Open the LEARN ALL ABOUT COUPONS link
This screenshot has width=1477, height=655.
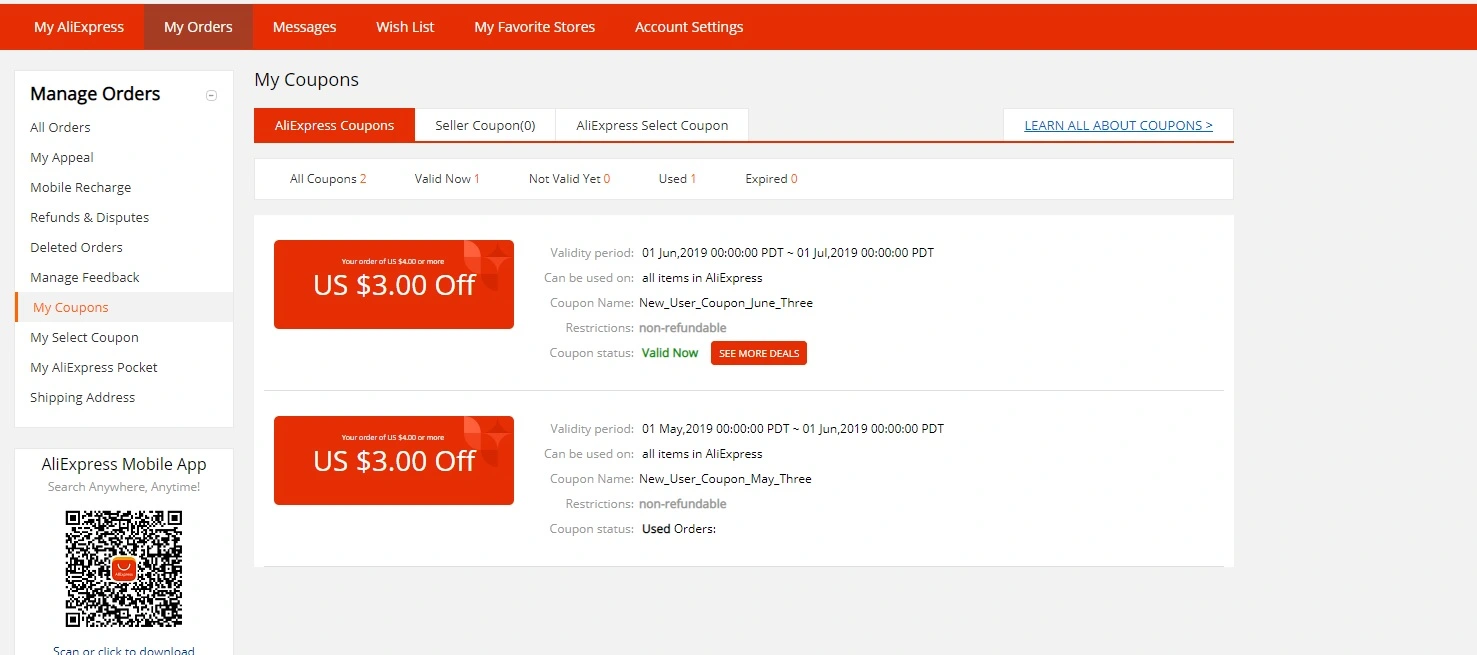(x=1118, y=125)
